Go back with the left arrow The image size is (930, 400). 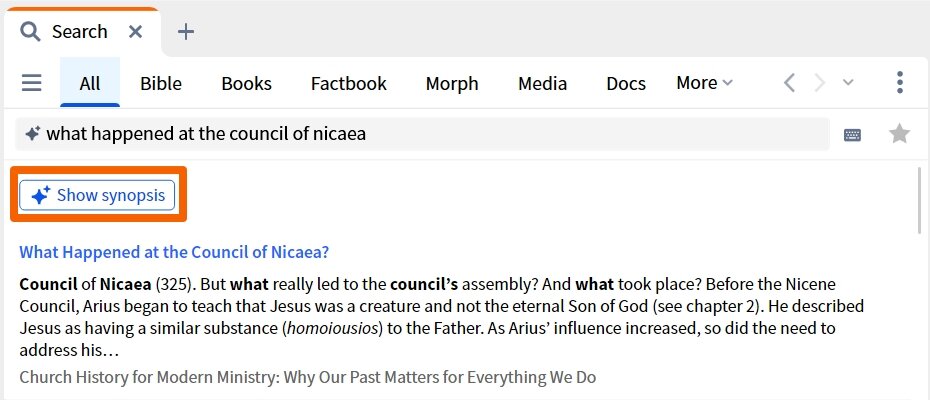pyautogui.click(x=789, y=83)
